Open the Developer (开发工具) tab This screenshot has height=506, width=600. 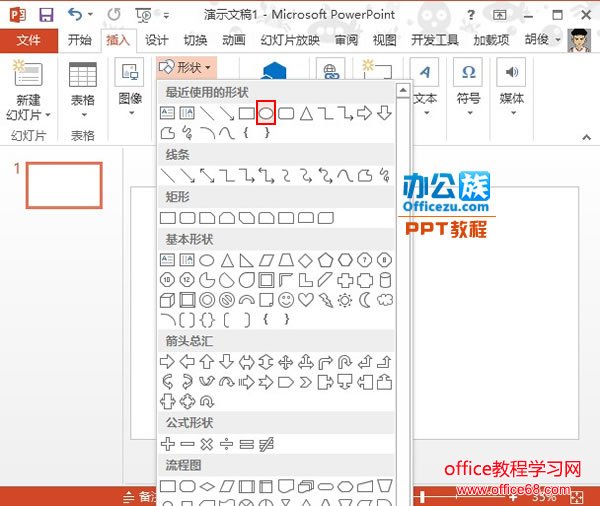point(435,40)
